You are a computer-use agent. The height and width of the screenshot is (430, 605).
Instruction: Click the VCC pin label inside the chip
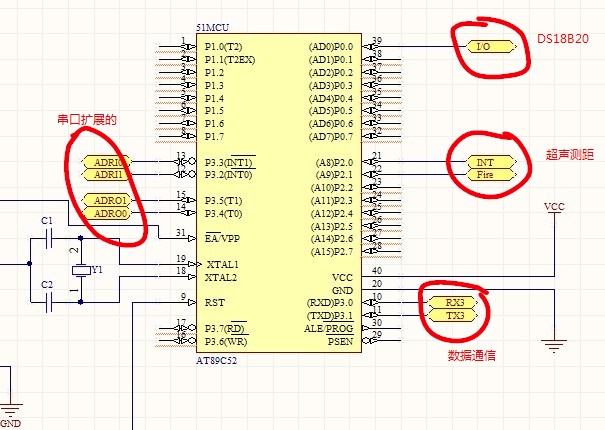(342, 278)
